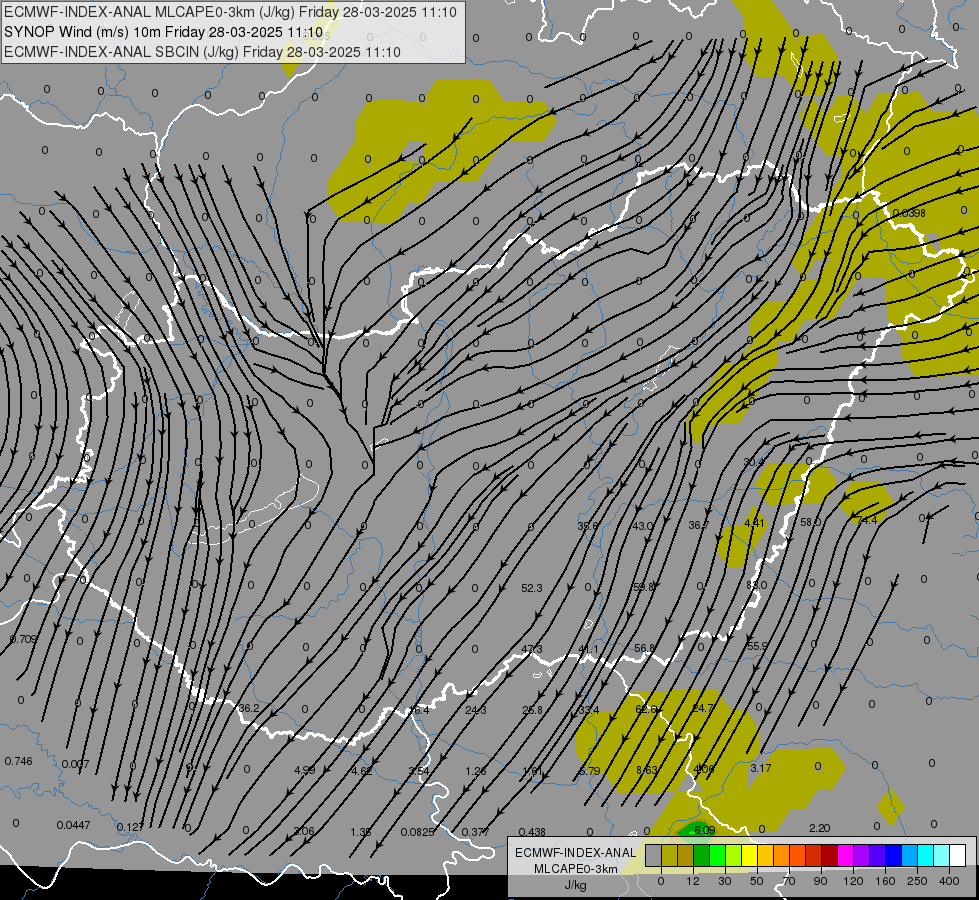Click the grid value 0.746

point(18,761)
